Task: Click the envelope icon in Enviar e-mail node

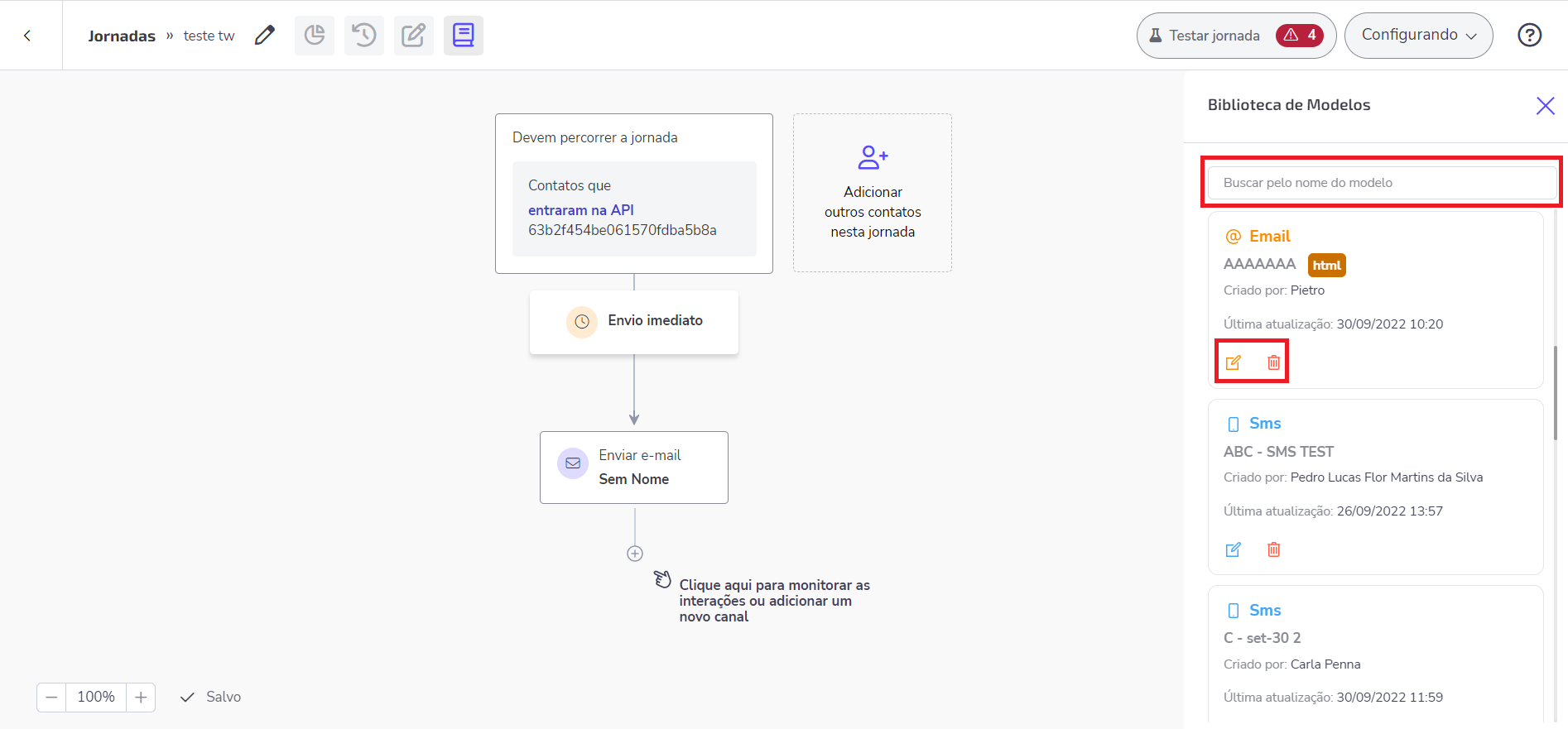Action: tap(573, 463)
